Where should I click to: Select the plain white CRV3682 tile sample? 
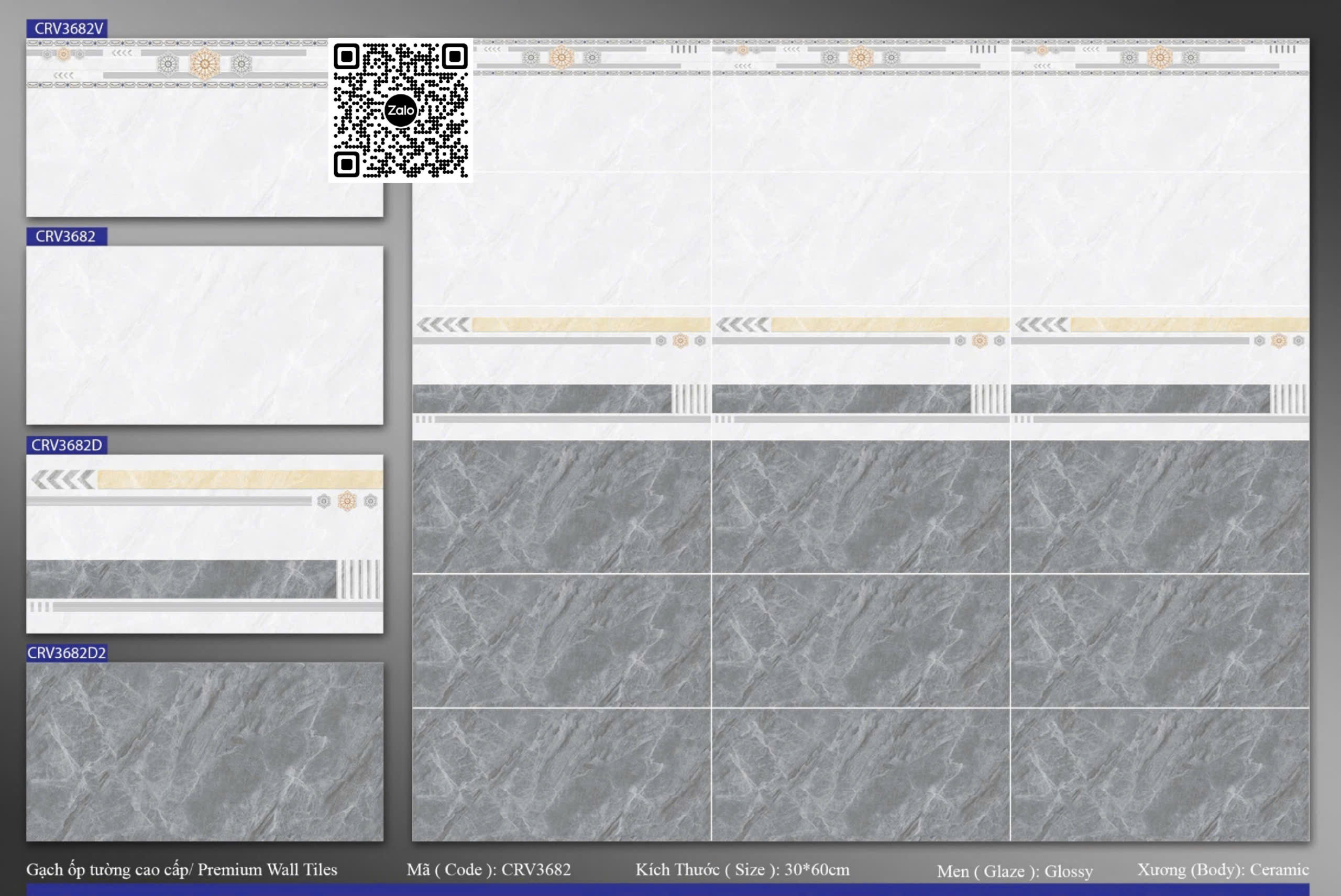[205, 336]
